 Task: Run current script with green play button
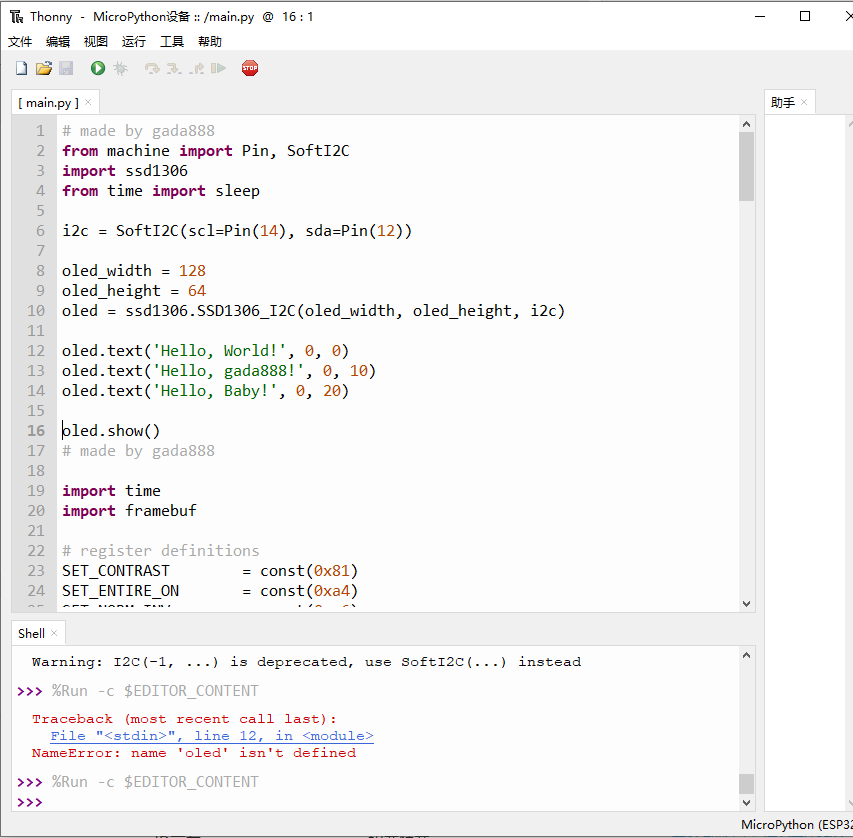tap(98, 68)
